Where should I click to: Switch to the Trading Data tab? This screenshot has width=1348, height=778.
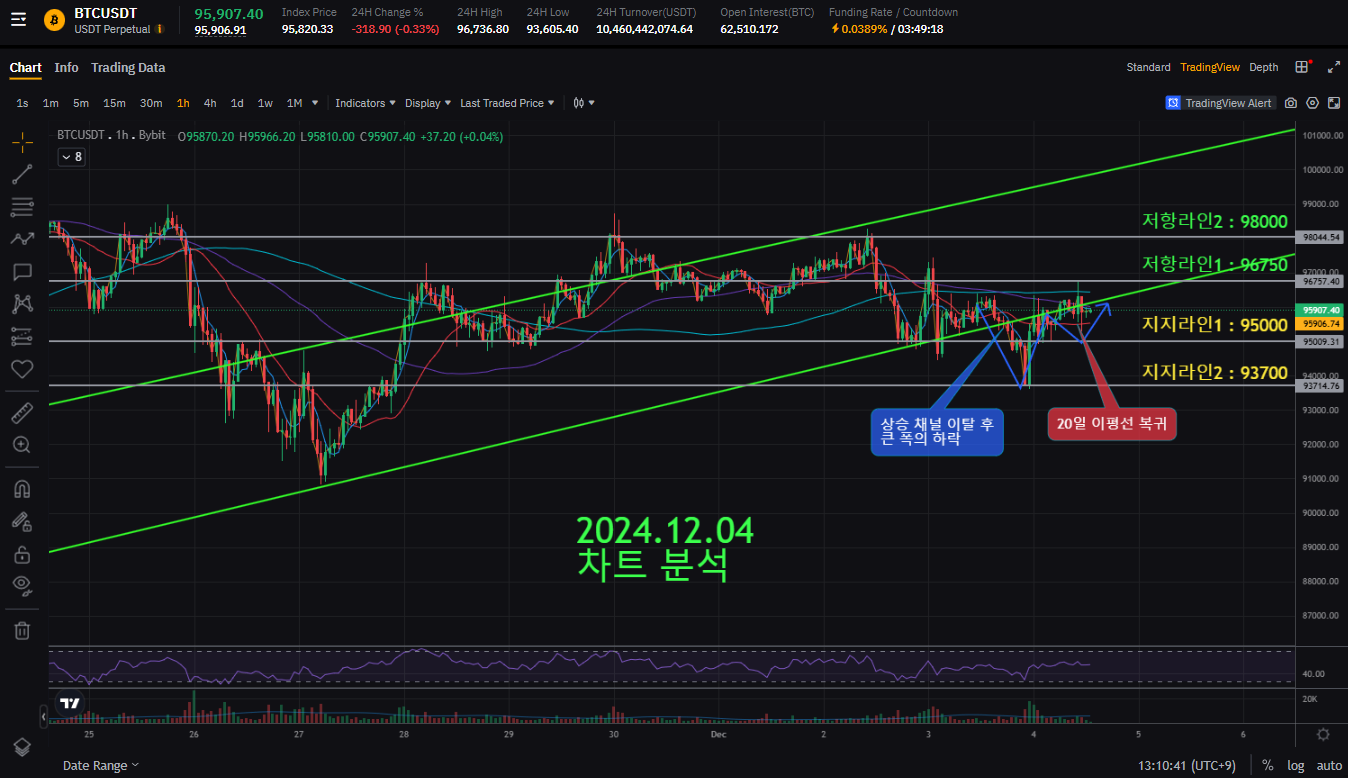pos(128,67)
